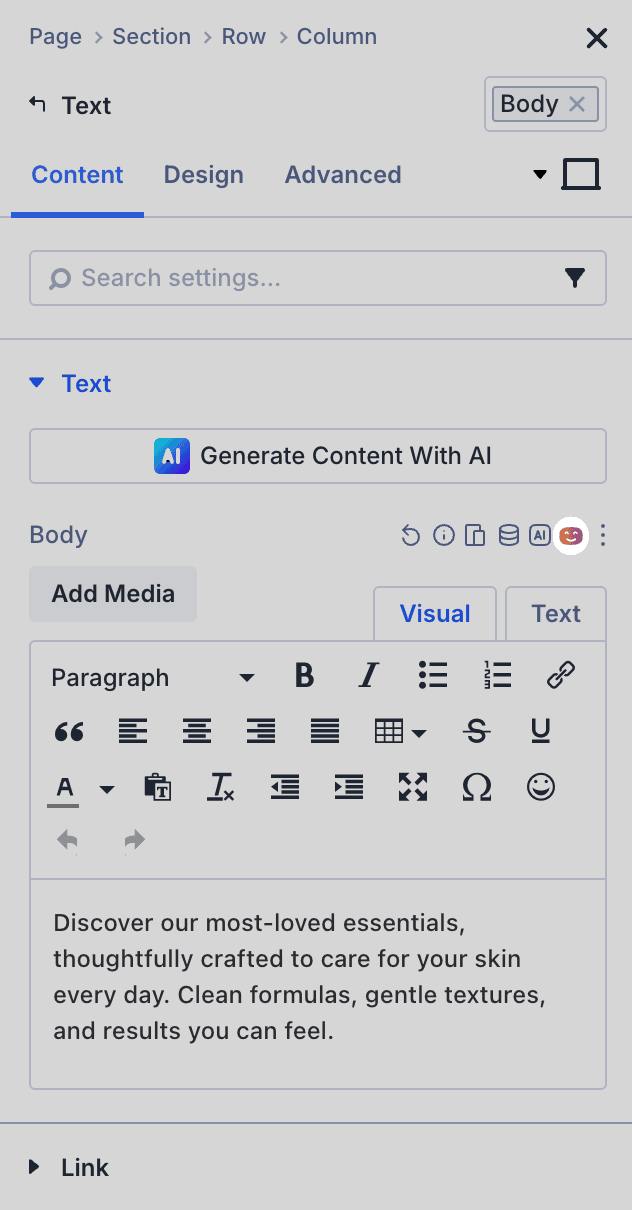
Task: Open the Advanced tab
Action: [343, 175]
